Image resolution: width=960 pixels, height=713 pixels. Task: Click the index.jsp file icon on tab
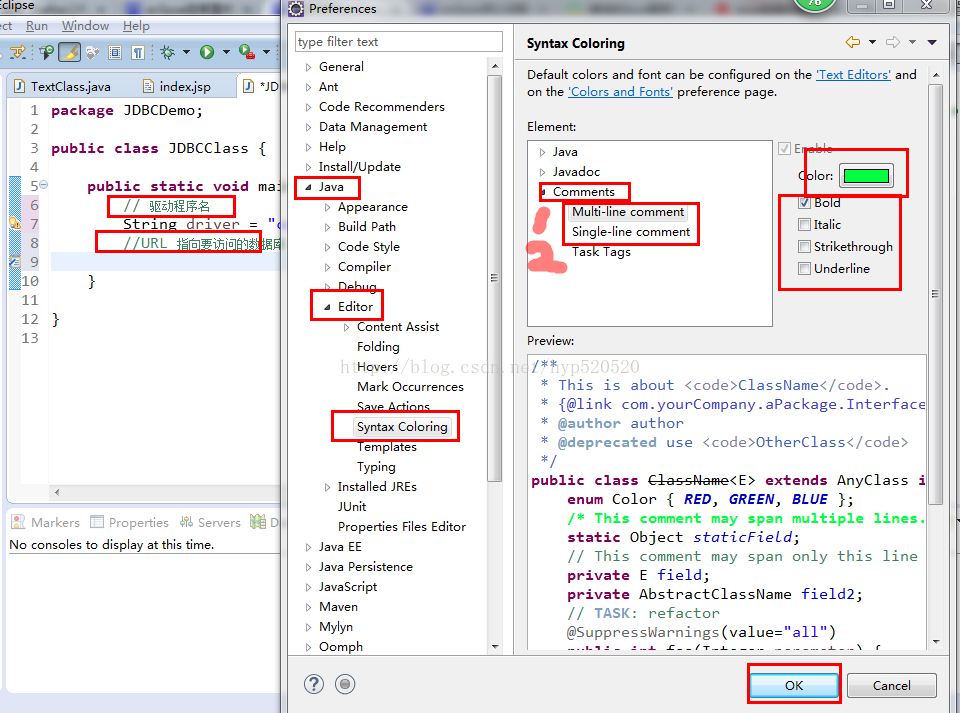pos(148,86)
